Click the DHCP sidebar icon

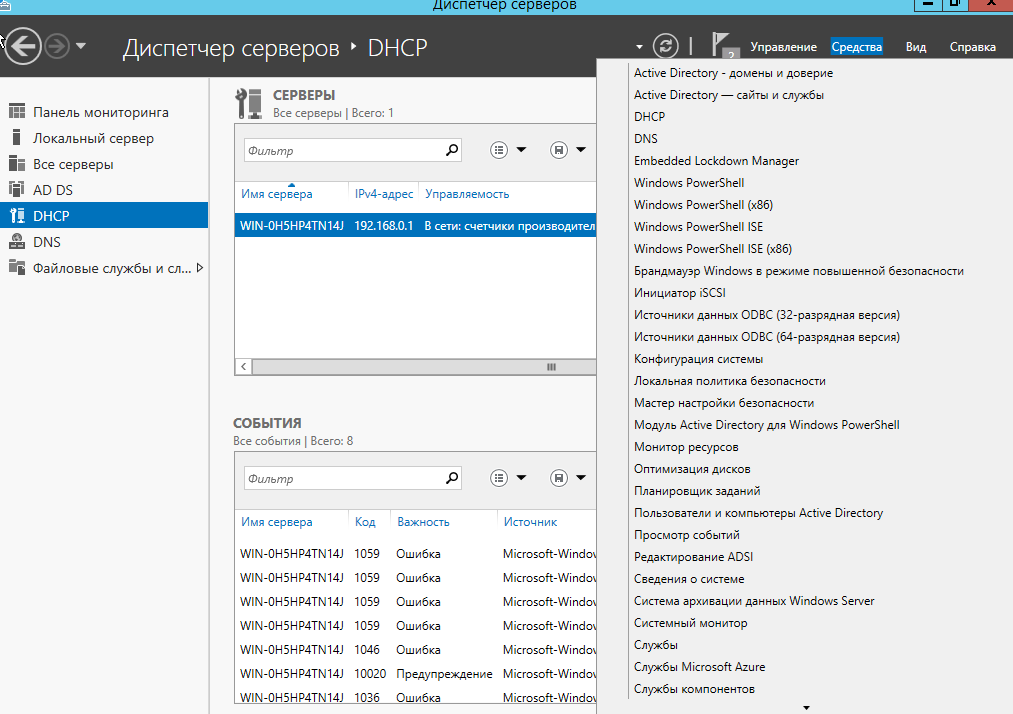pos(17,215)
